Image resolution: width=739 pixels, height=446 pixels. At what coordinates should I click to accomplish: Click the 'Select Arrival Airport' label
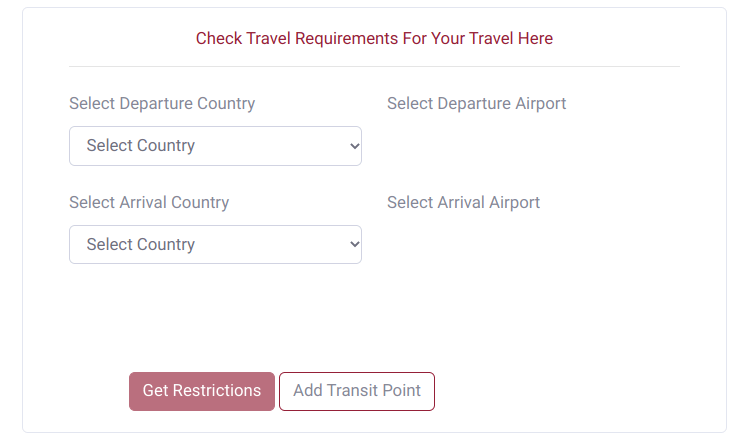463,203
